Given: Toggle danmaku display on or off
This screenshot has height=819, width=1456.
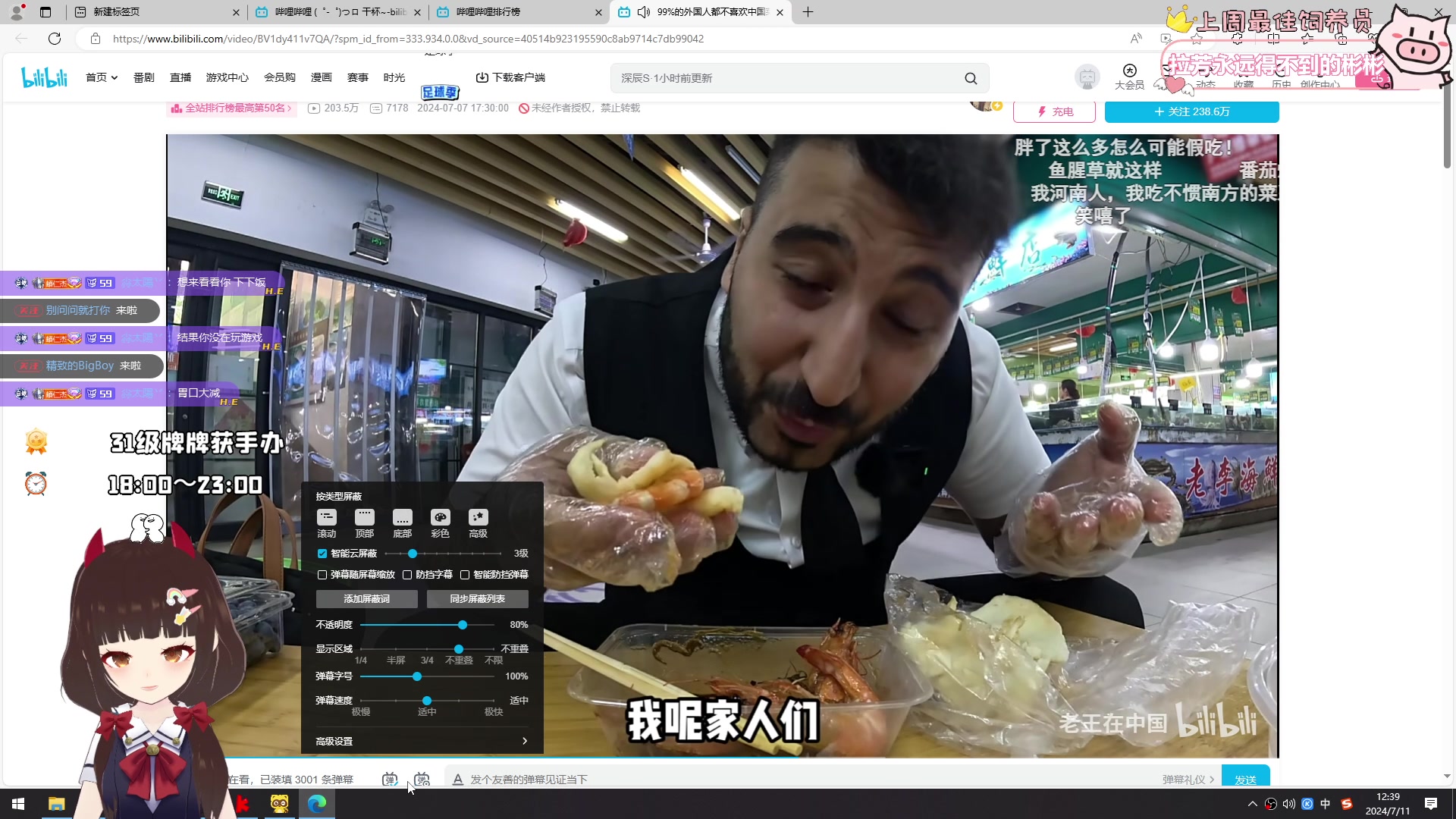Looking at the screenshot, I should (x=390, y=779).
